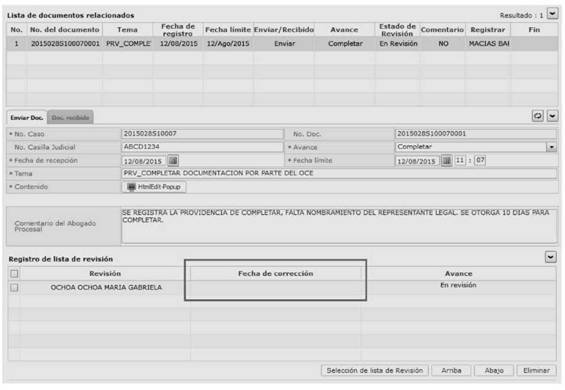Select document row 2015028S100070001

click(282, 44)
